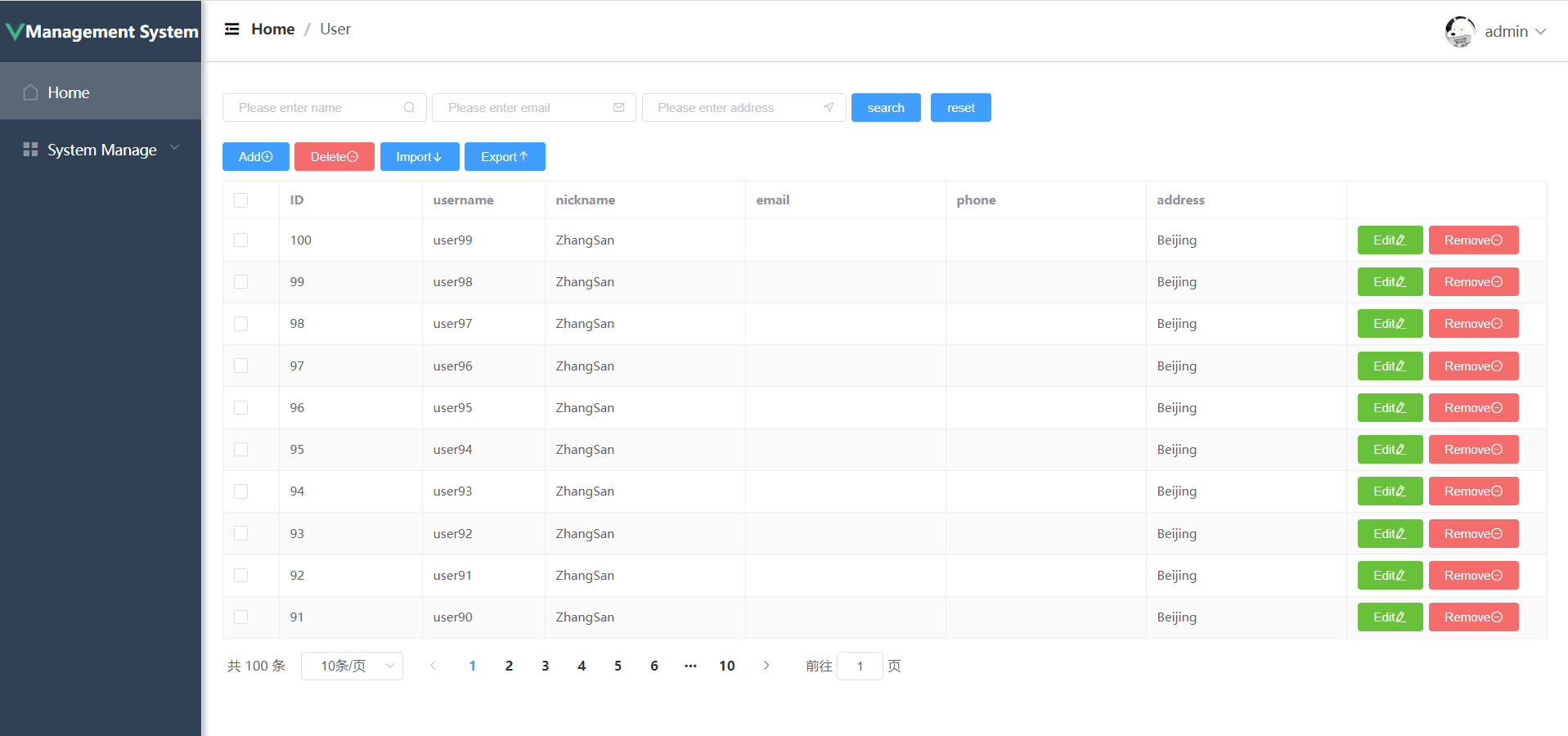The image size is (1568, 736).
Task: Click the Vue logo in sidebar header
Action: pos(15,32)
